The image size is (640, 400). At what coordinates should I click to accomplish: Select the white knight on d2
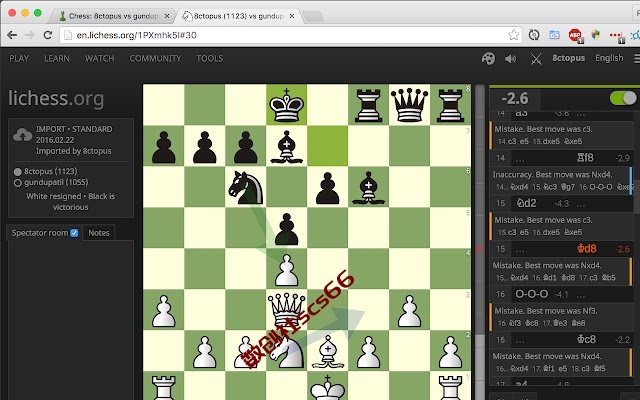point(287,351)
